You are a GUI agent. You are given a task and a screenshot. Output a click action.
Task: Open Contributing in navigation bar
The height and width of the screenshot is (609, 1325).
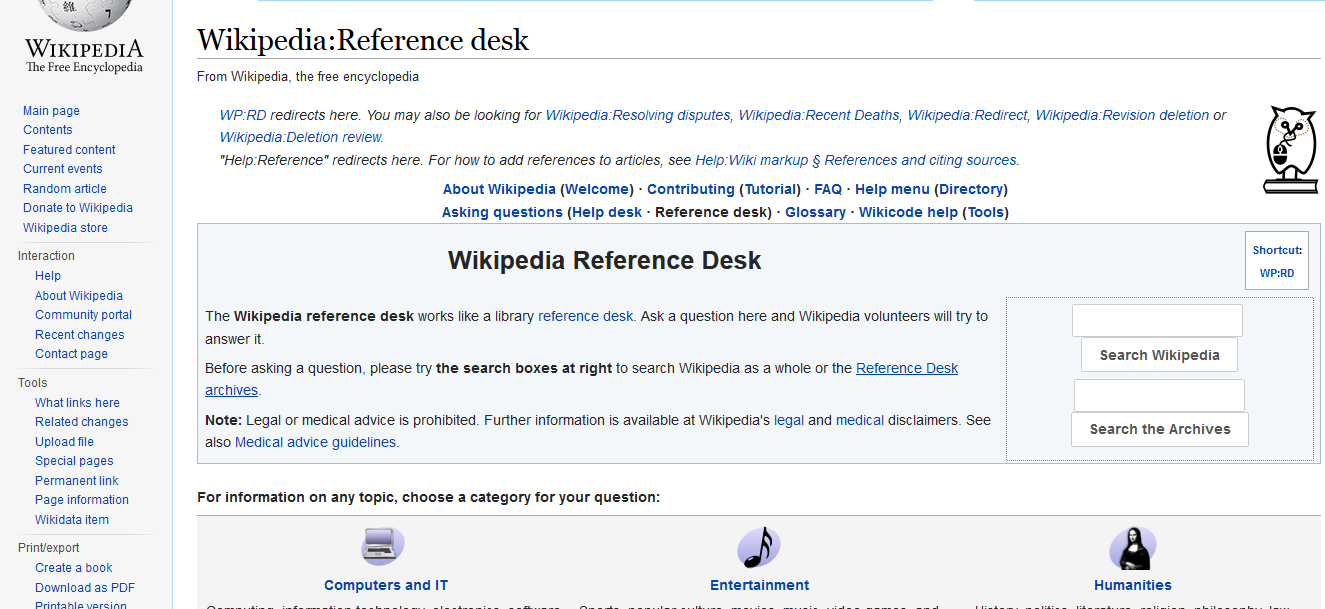[x=691, y=189]
